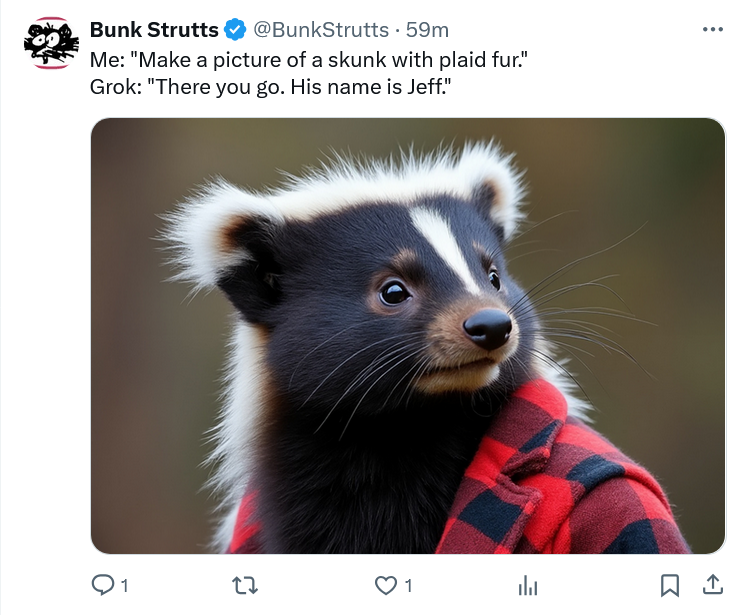
Task: Bookmark this post
Action: (670, 585)
